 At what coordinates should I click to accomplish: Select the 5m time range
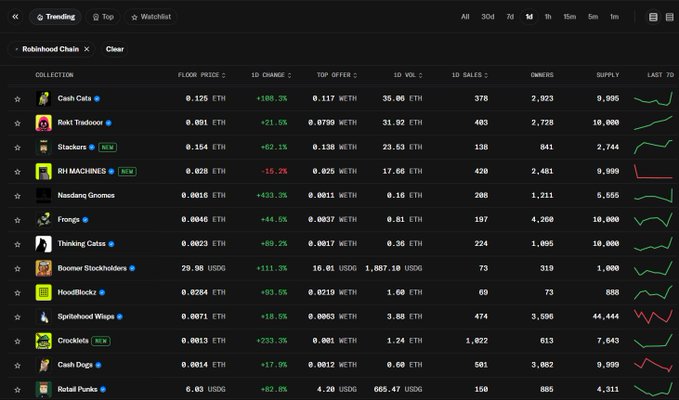click(x=593, y=17)
